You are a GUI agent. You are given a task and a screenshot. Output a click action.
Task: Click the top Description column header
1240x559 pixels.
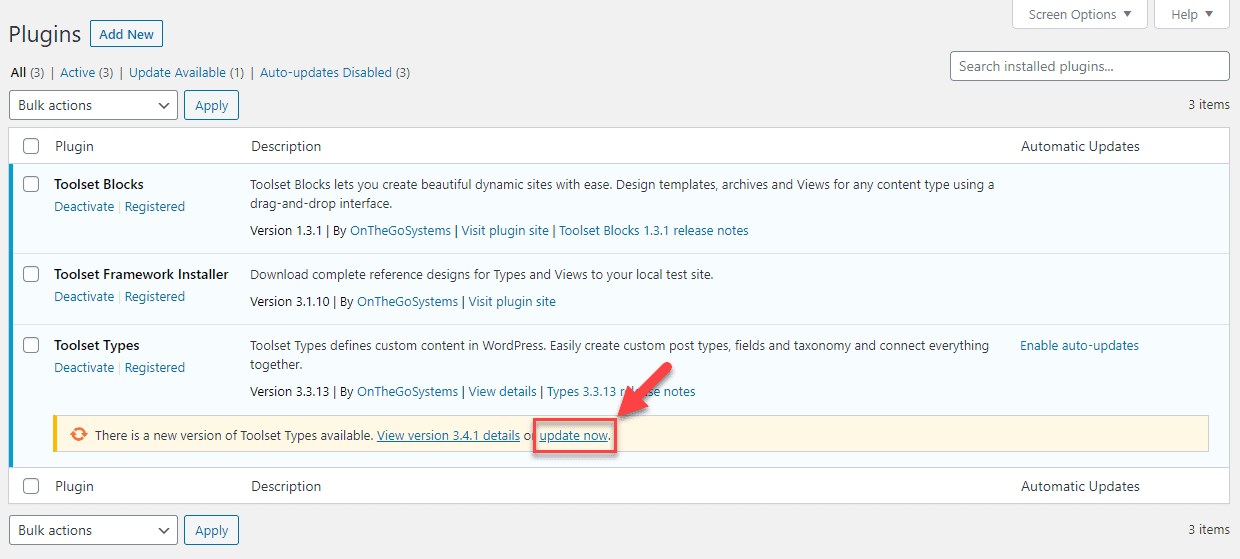pyautogui.click(x=286, y=146)
